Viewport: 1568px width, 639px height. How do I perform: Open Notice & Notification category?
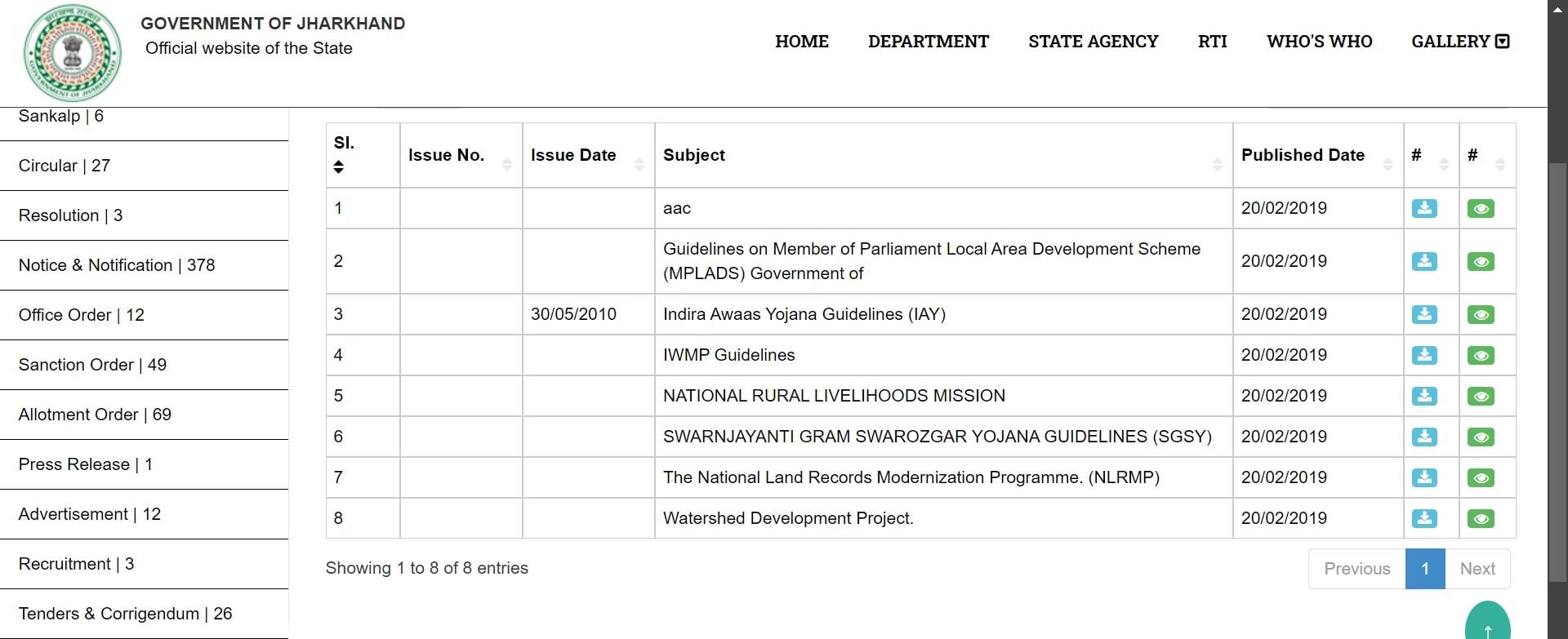(x=117, y=265)
